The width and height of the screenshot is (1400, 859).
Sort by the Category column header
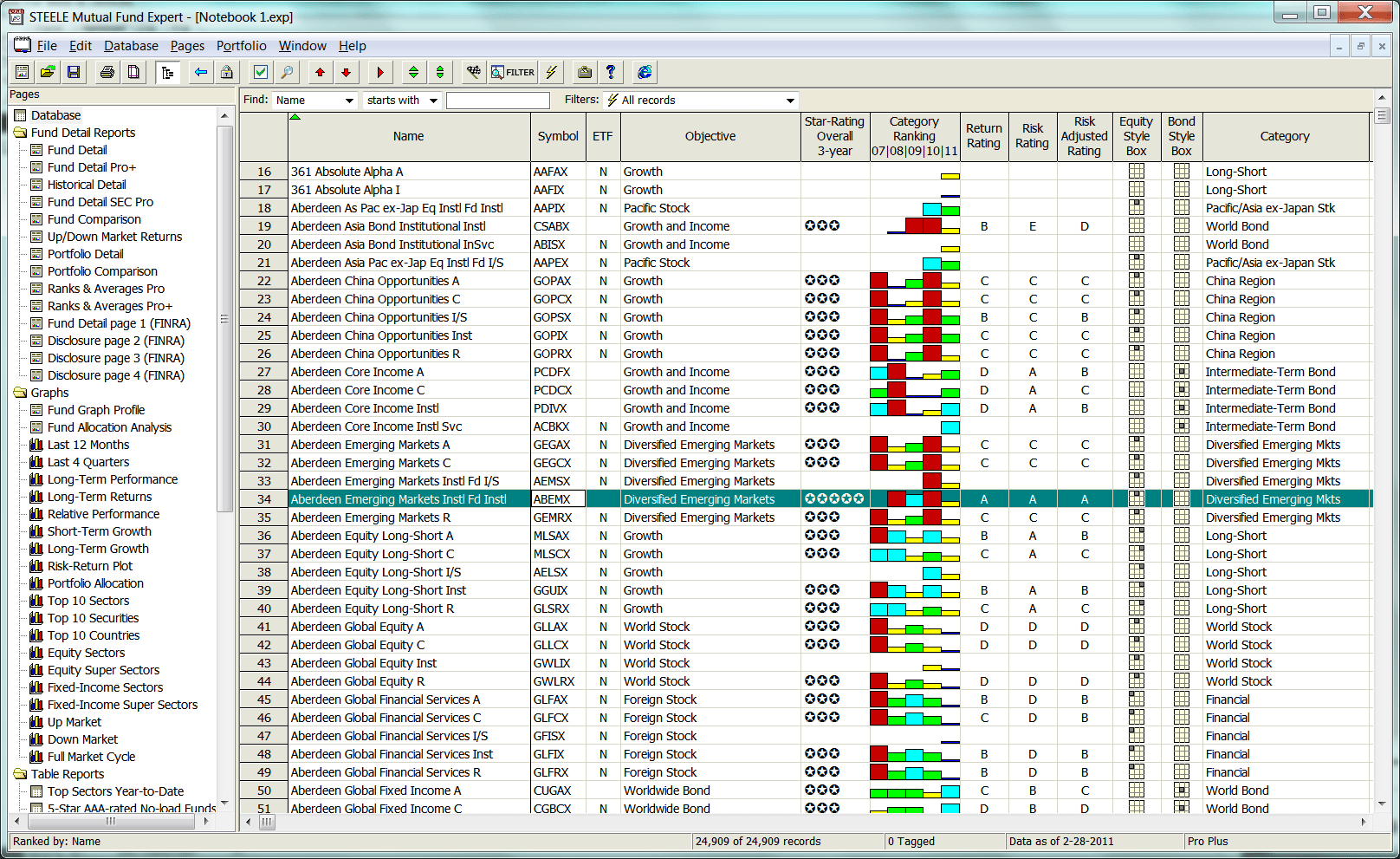pos(1285,136)
